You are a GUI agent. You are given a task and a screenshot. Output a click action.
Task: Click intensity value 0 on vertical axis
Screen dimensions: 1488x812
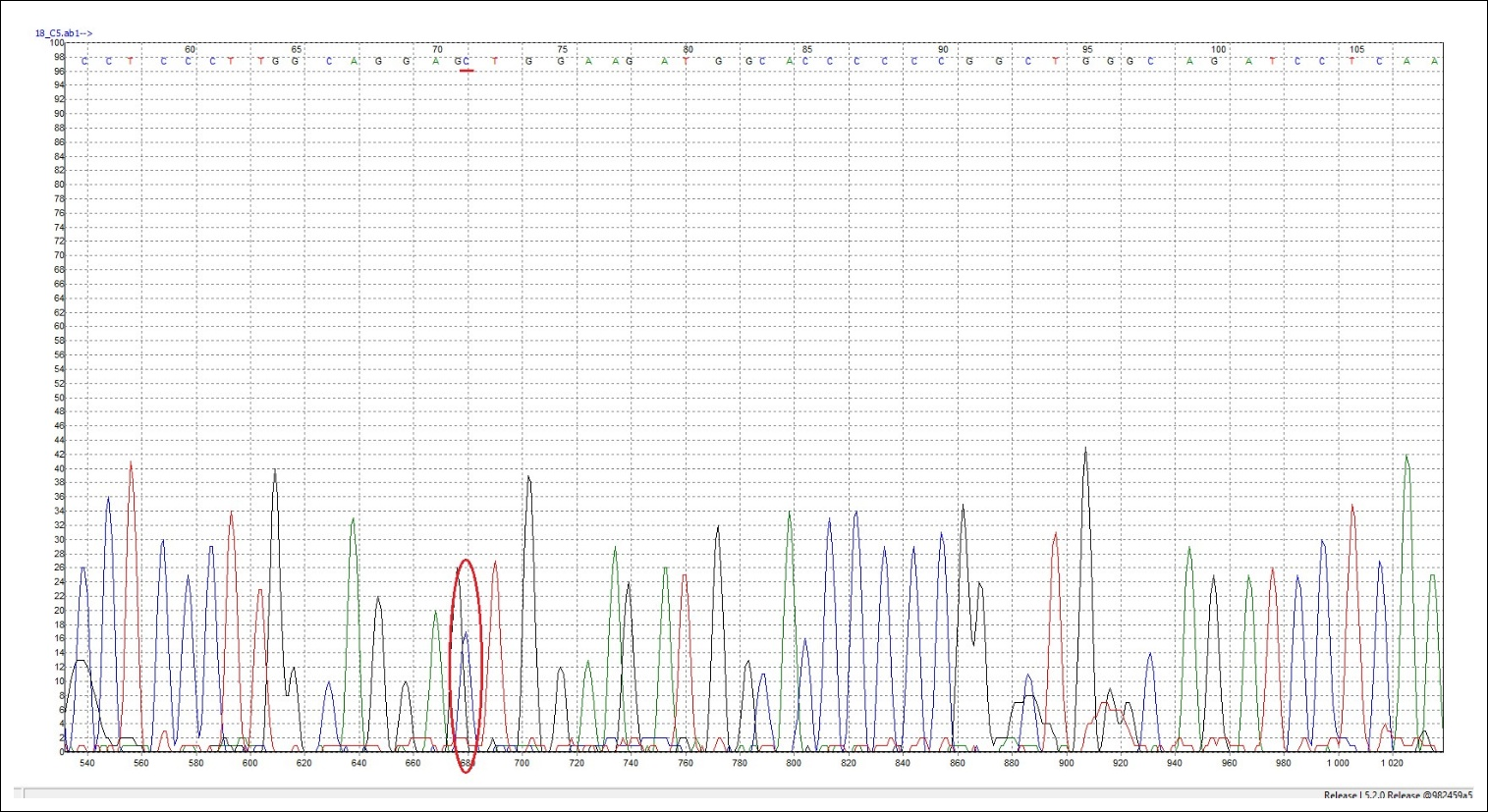tap(61, 752)
